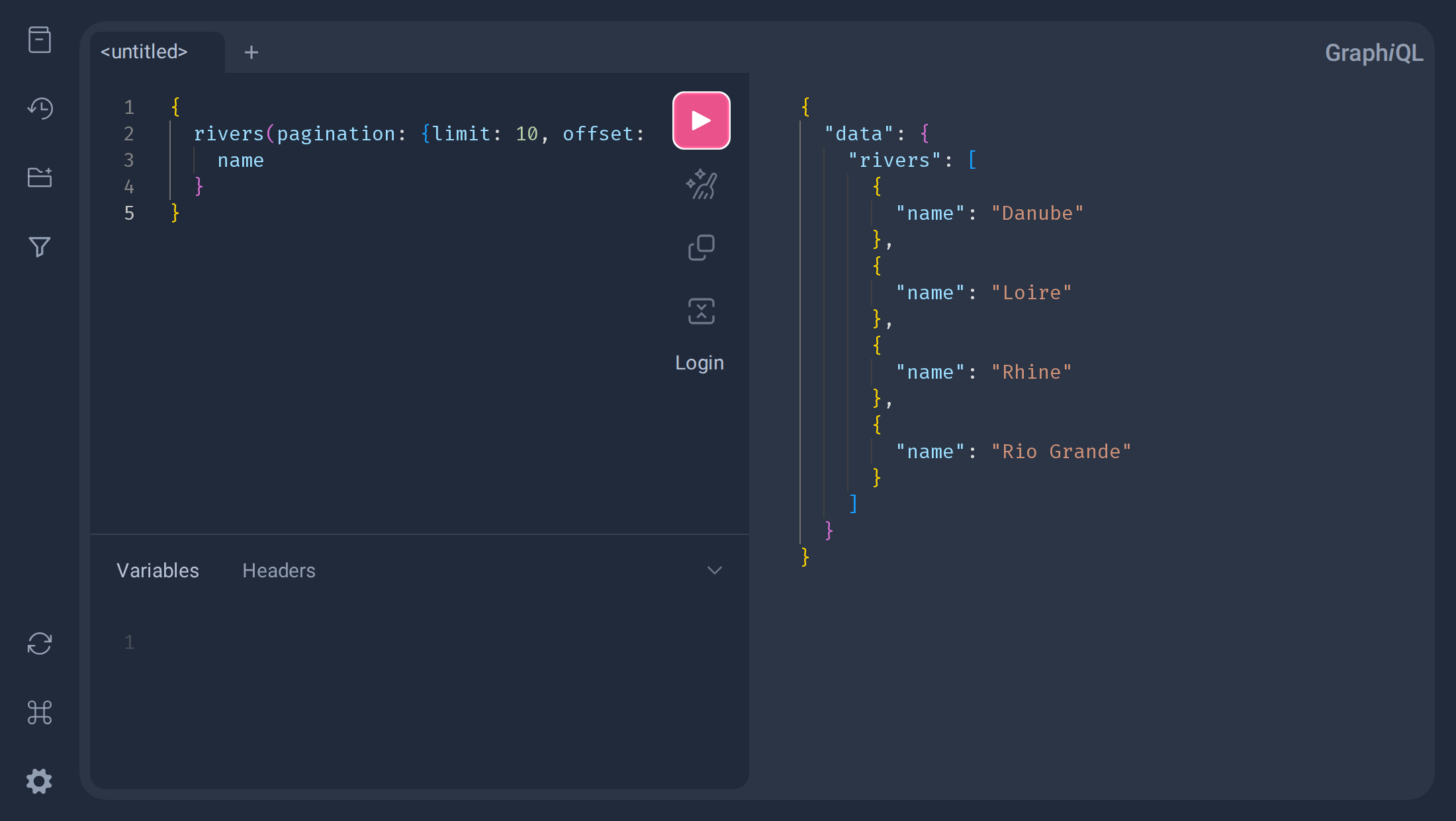Open keyboard shortcuts dialog
The image size is (1456, 821).
point(40,712)
